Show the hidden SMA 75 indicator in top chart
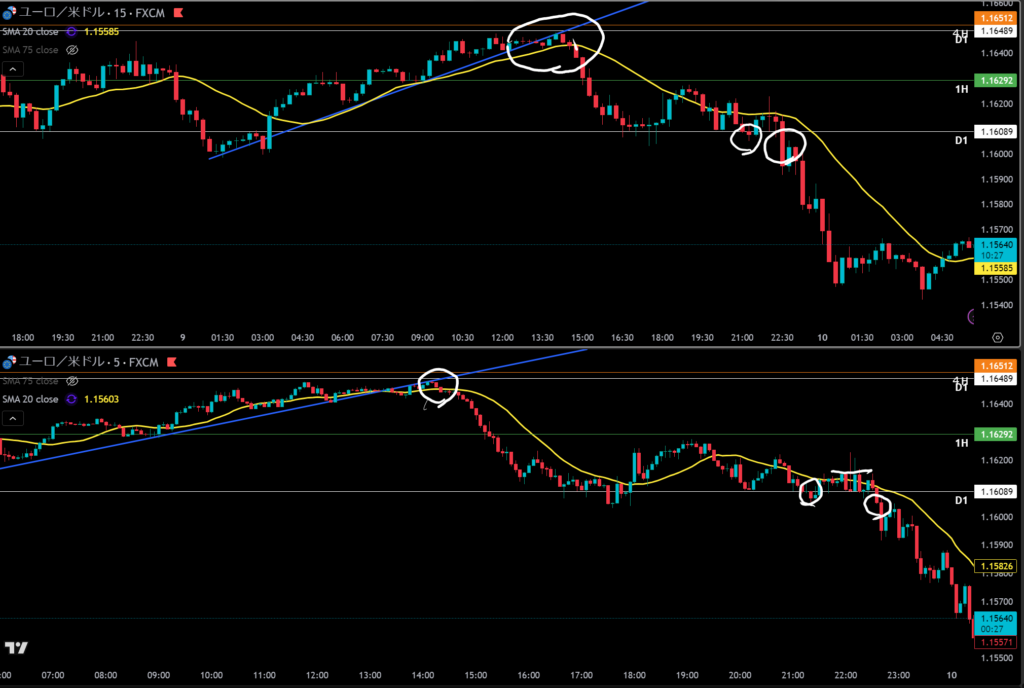 click(72, 49)
